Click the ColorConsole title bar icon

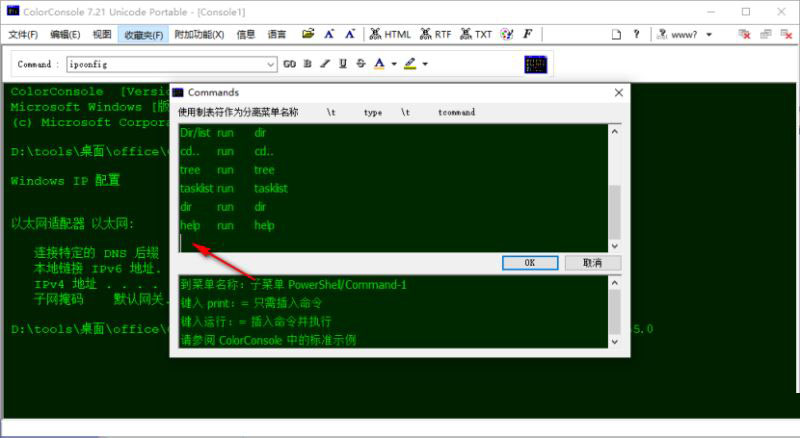(13, 11)
